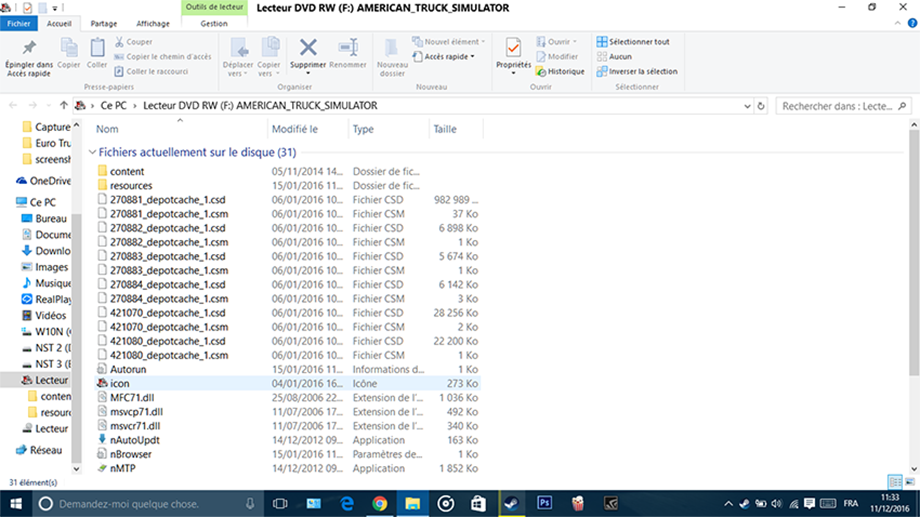Screen dimensions: 920x517
Task: Switch to large icons view in status bar
Action: point(910,482)
